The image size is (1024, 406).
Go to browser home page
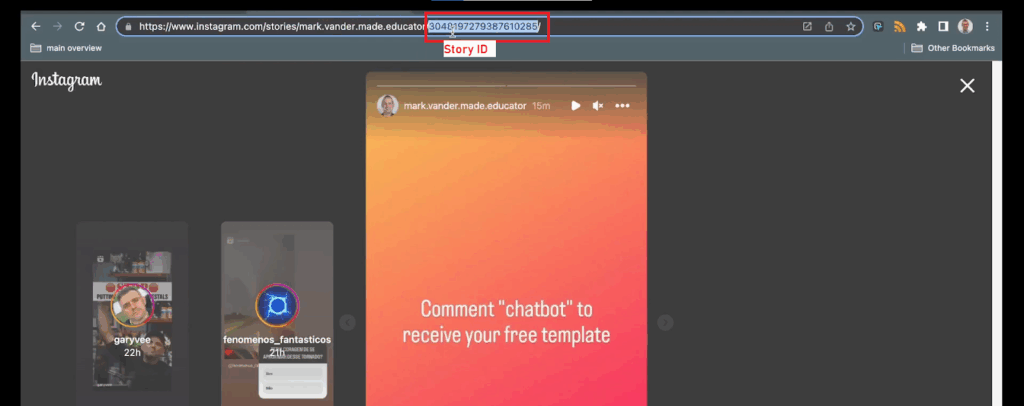click(101, 26)
